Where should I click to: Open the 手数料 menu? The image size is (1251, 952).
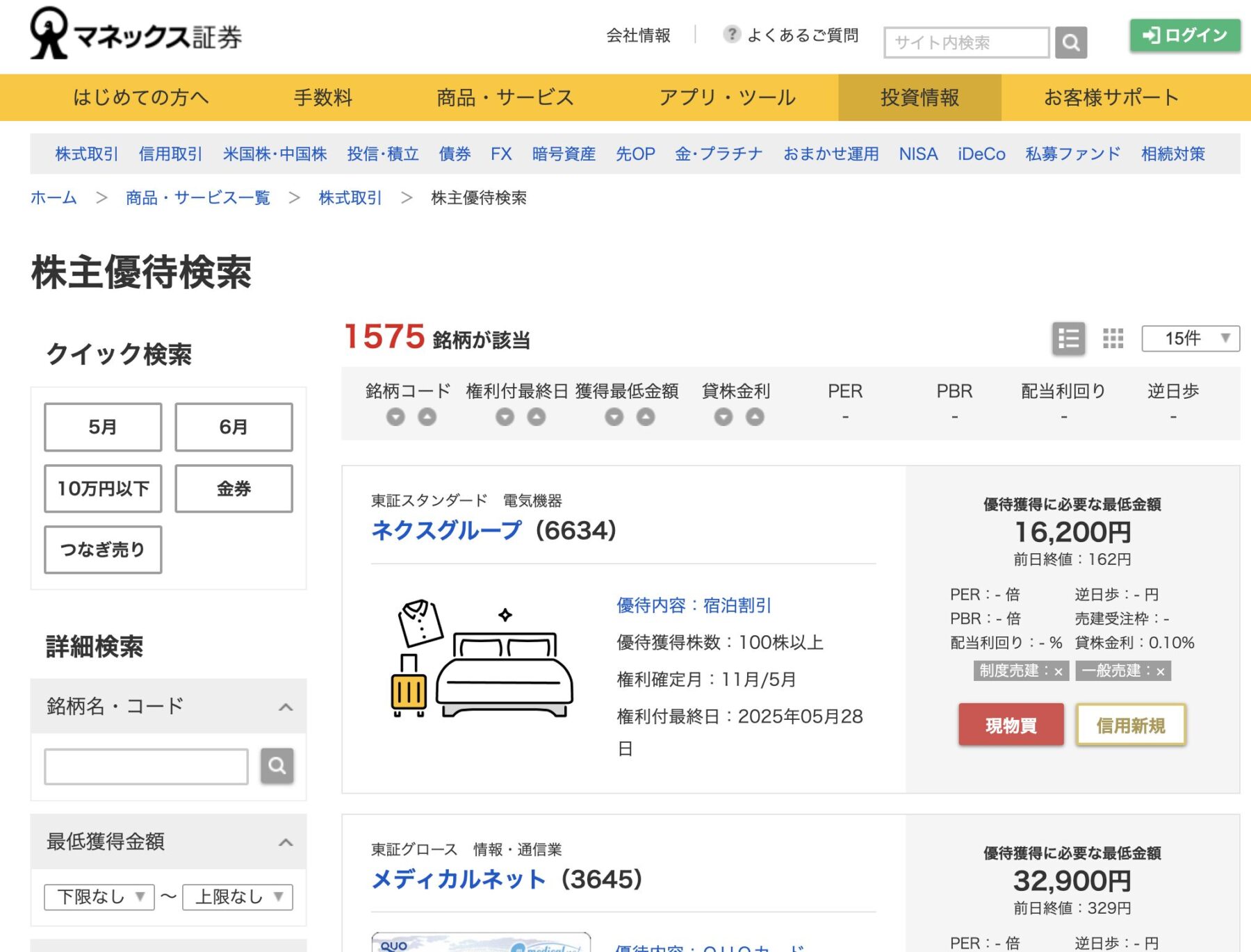coord(323,97)
